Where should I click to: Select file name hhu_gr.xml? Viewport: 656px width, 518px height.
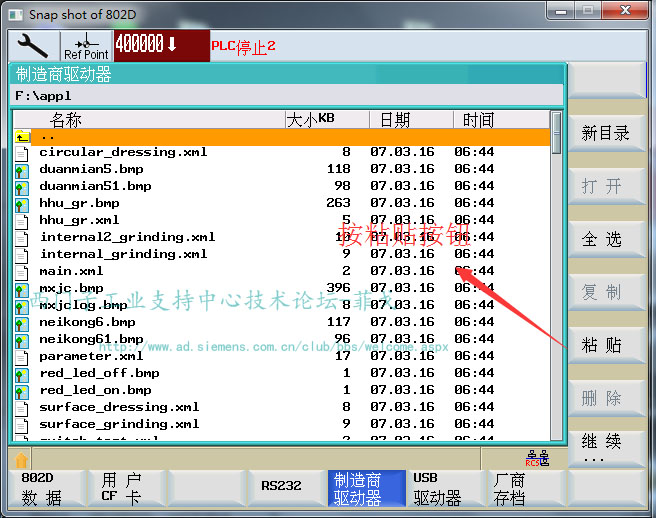tap(79, 220)
